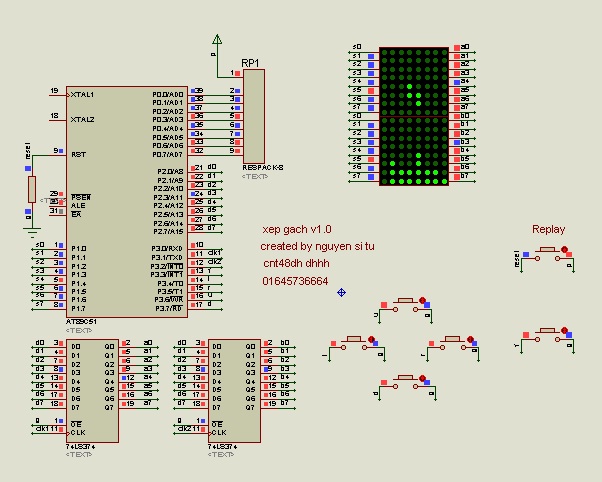Click the upper LED matrix with a0-a7 pins
This screenshot has height=482, width=602.
point(414,81)
